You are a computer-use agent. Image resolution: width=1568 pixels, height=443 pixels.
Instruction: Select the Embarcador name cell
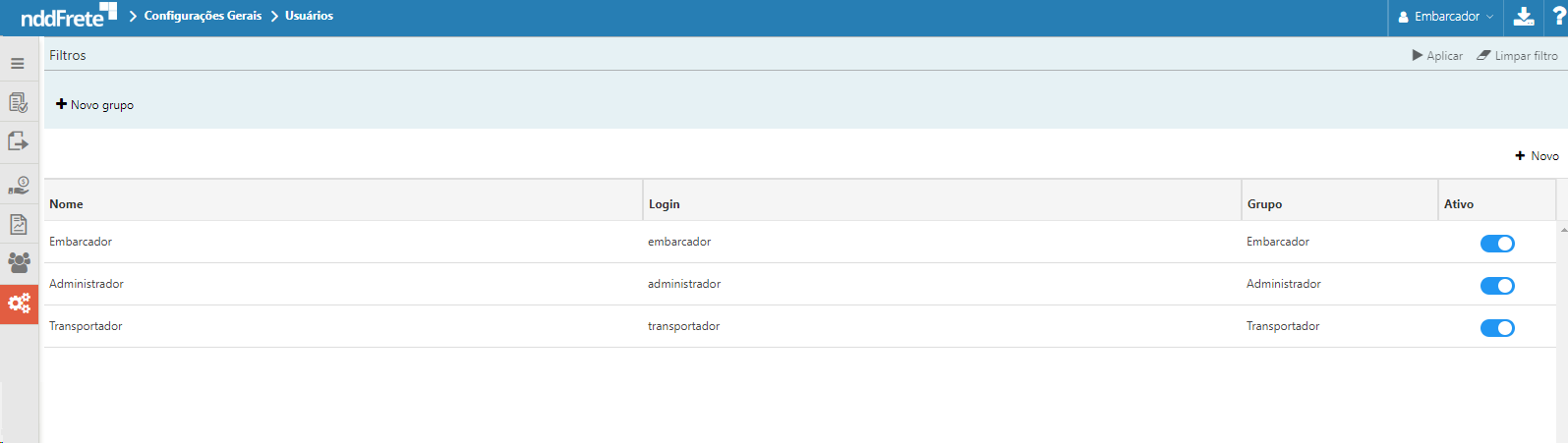tap(81, 242)
